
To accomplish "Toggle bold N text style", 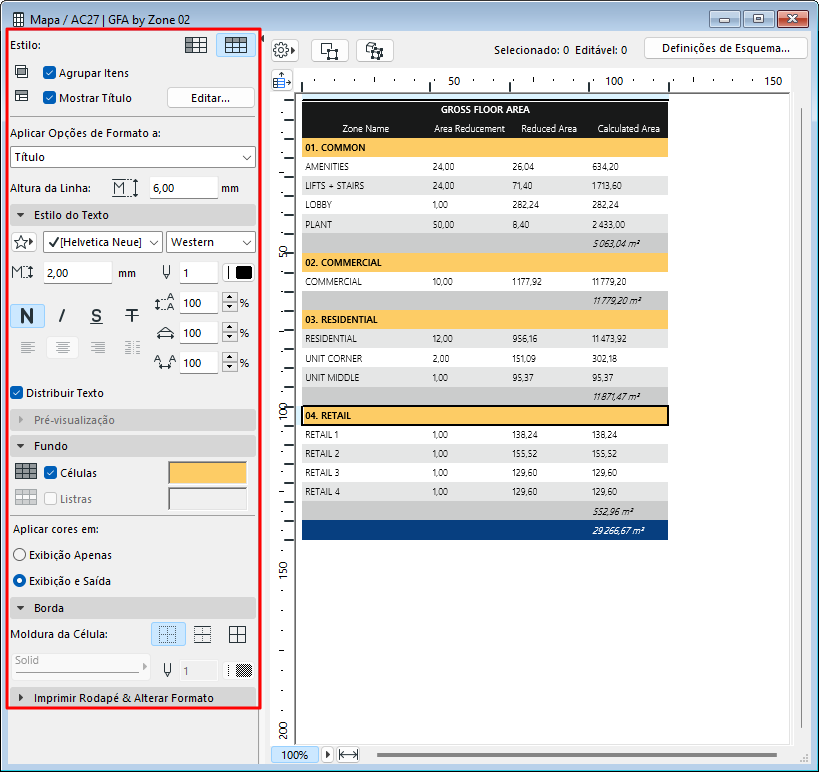I will click(x=27, y=316).
